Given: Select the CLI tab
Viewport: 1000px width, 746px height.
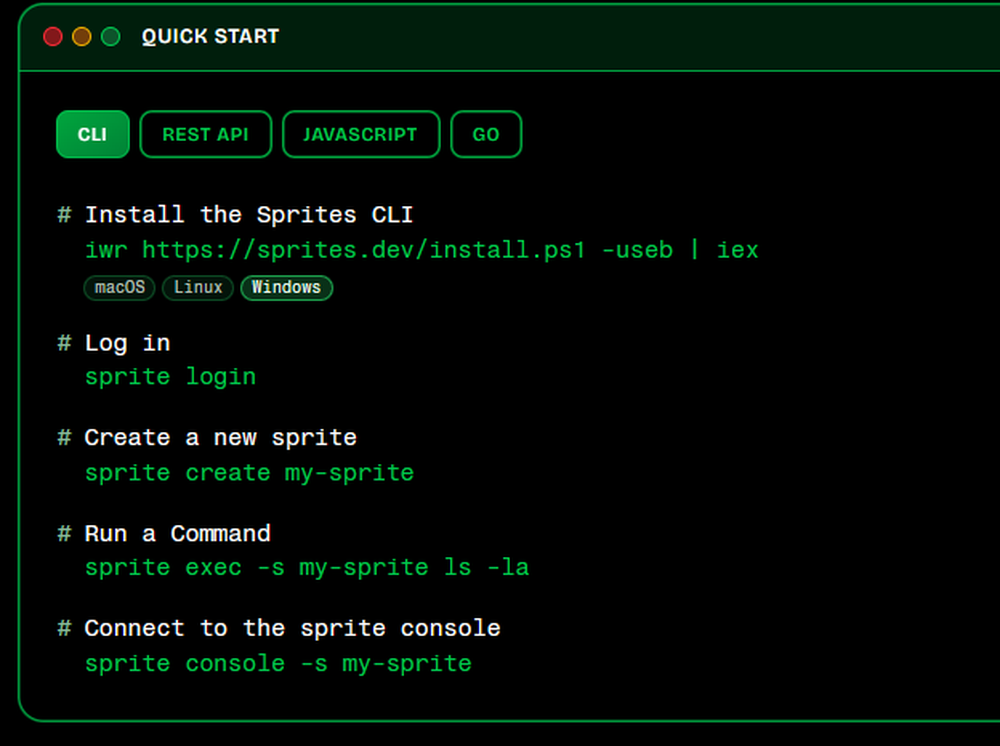Looking at the screenshot, I should click(92, 134).
